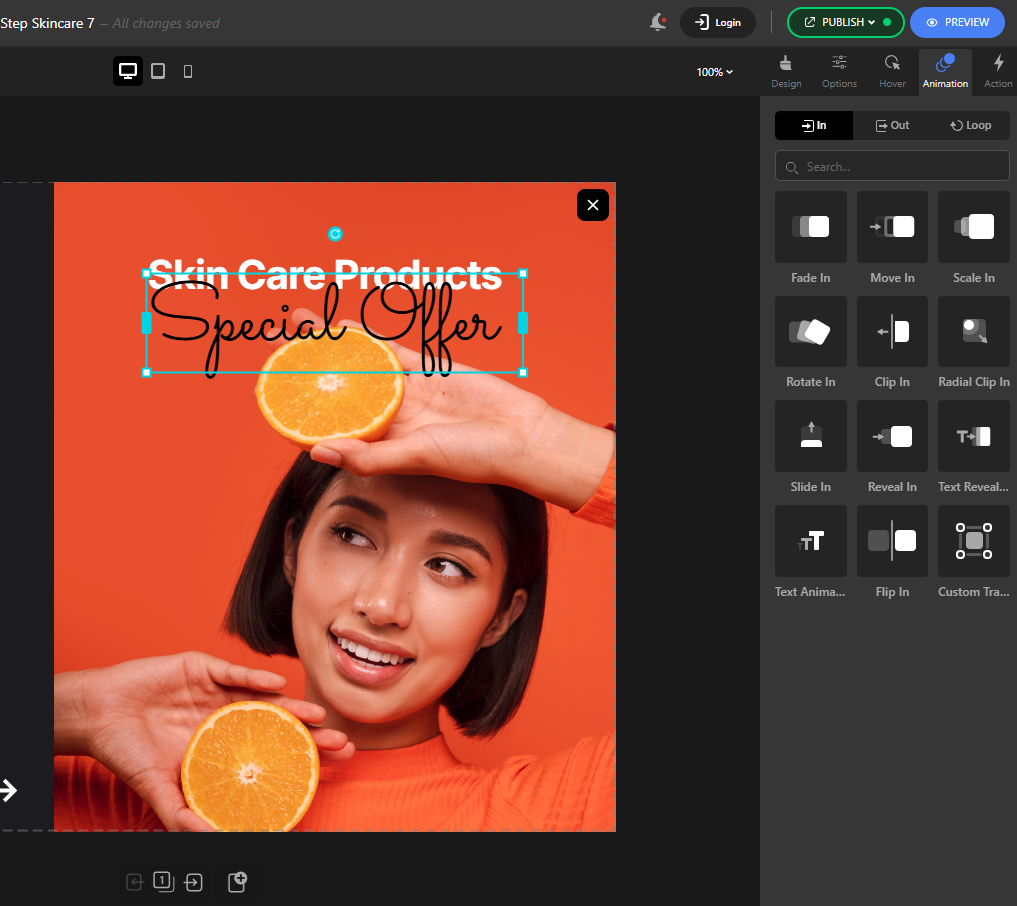Click the white arrow at the canvas edge
Image resolution: width=1017 pixels, height=906 pixels.
click(8, 790)
